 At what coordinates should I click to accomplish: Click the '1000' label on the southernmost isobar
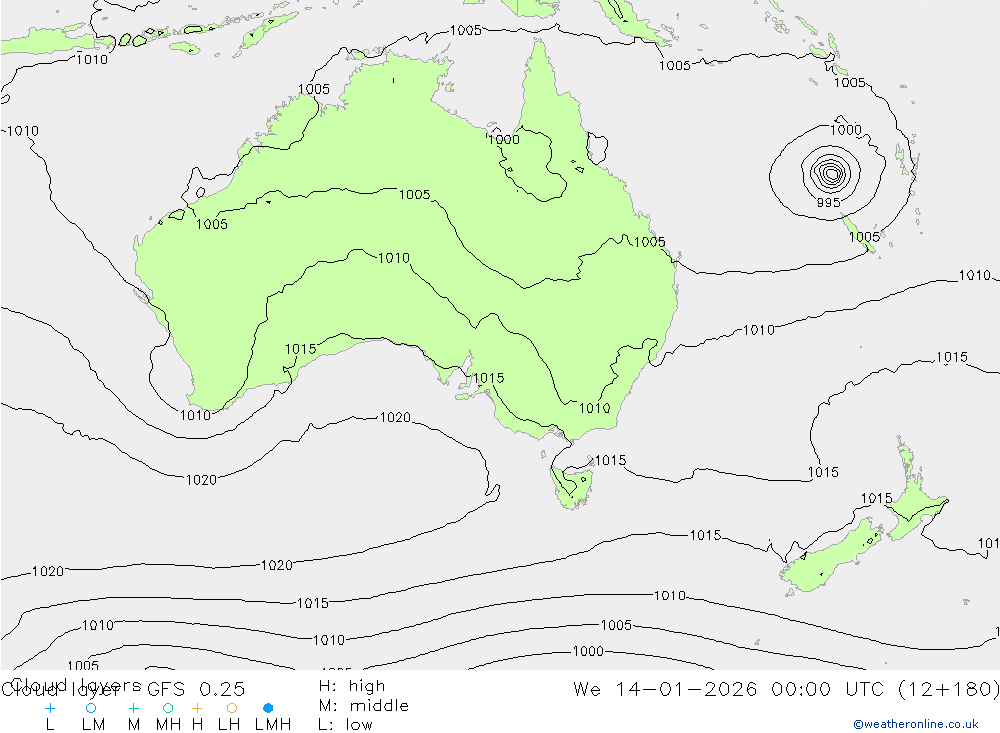587,651
